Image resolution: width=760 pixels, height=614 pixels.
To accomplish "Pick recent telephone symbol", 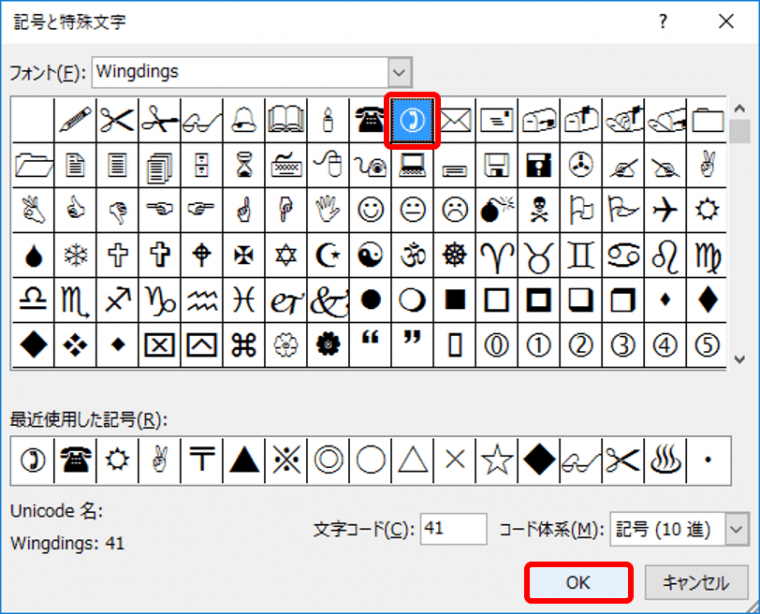I will (75, 460).
